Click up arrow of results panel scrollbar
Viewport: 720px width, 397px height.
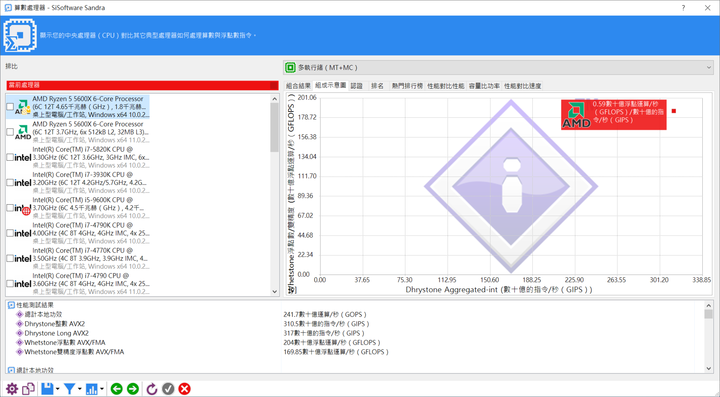709,305
